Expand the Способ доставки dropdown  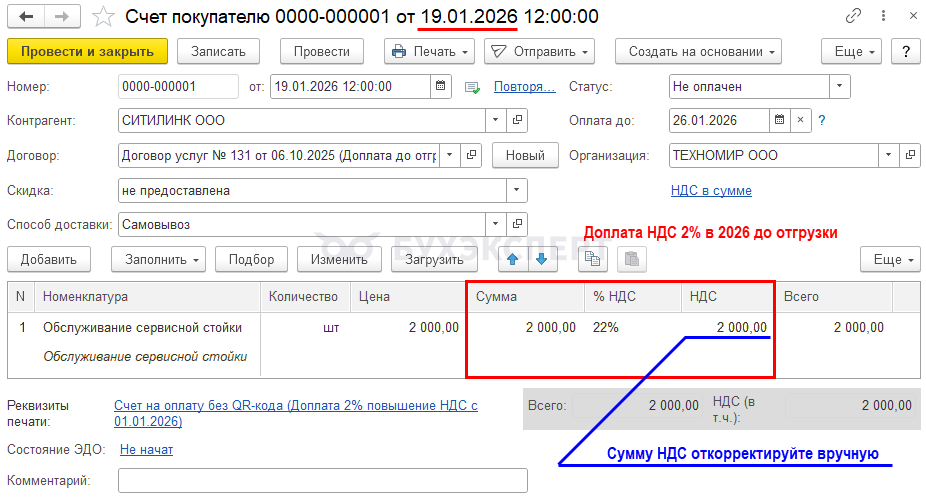click(495, 224)
